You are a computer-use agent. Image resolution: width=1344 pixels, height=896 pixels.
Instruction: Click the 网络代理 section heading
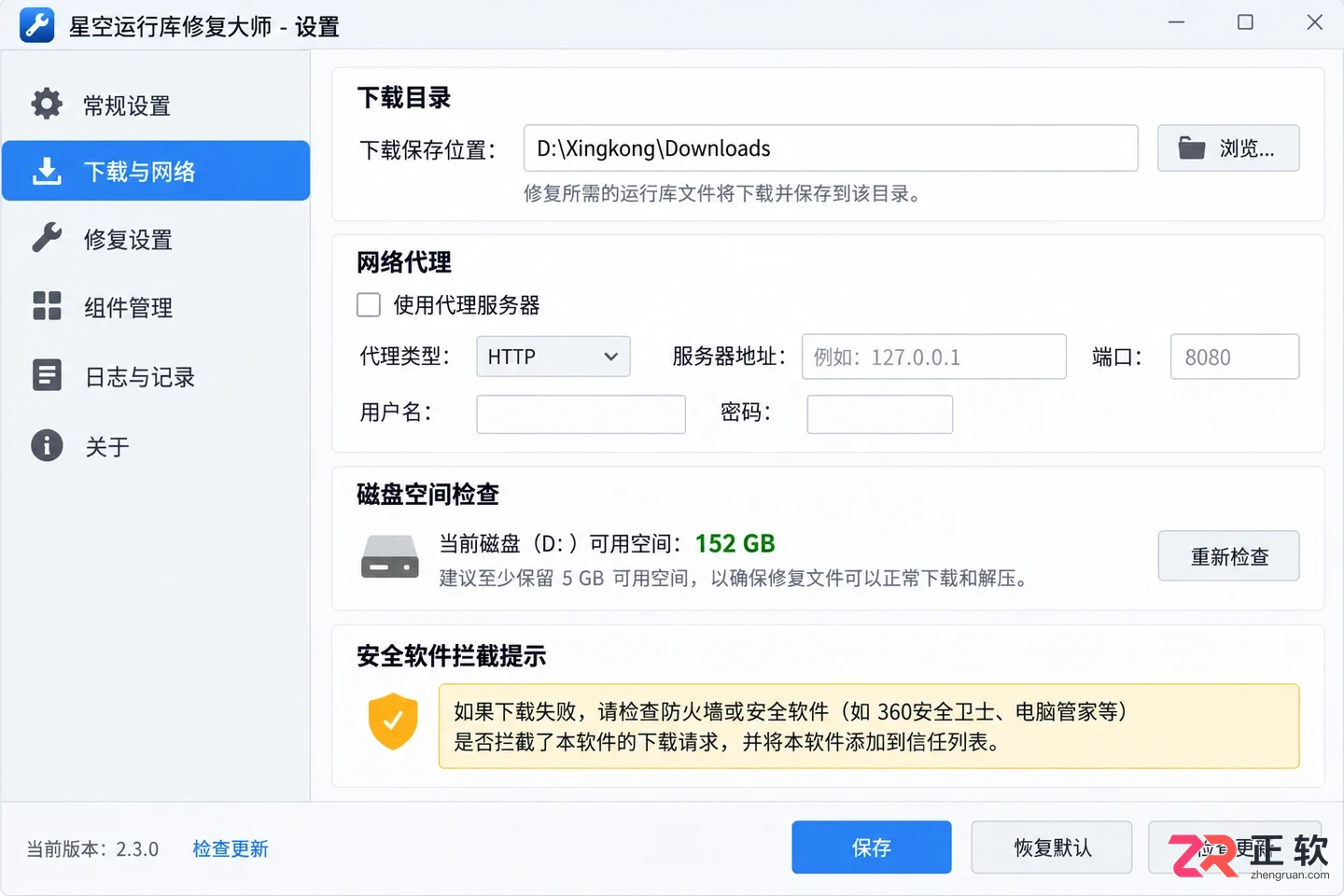[x=404, y=262]
